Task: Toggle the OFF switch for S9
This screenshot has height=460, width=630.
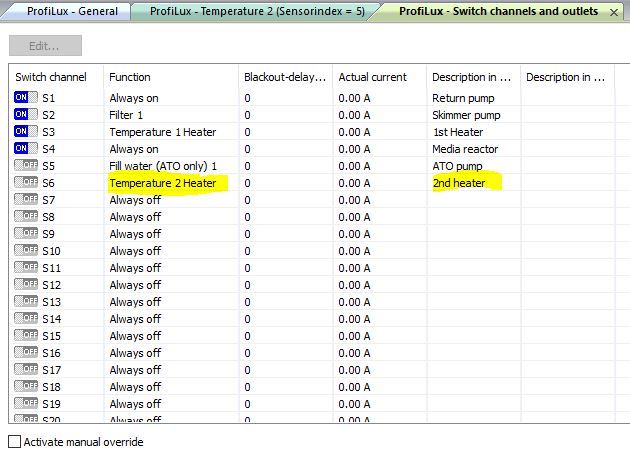Action: point(26,233)
